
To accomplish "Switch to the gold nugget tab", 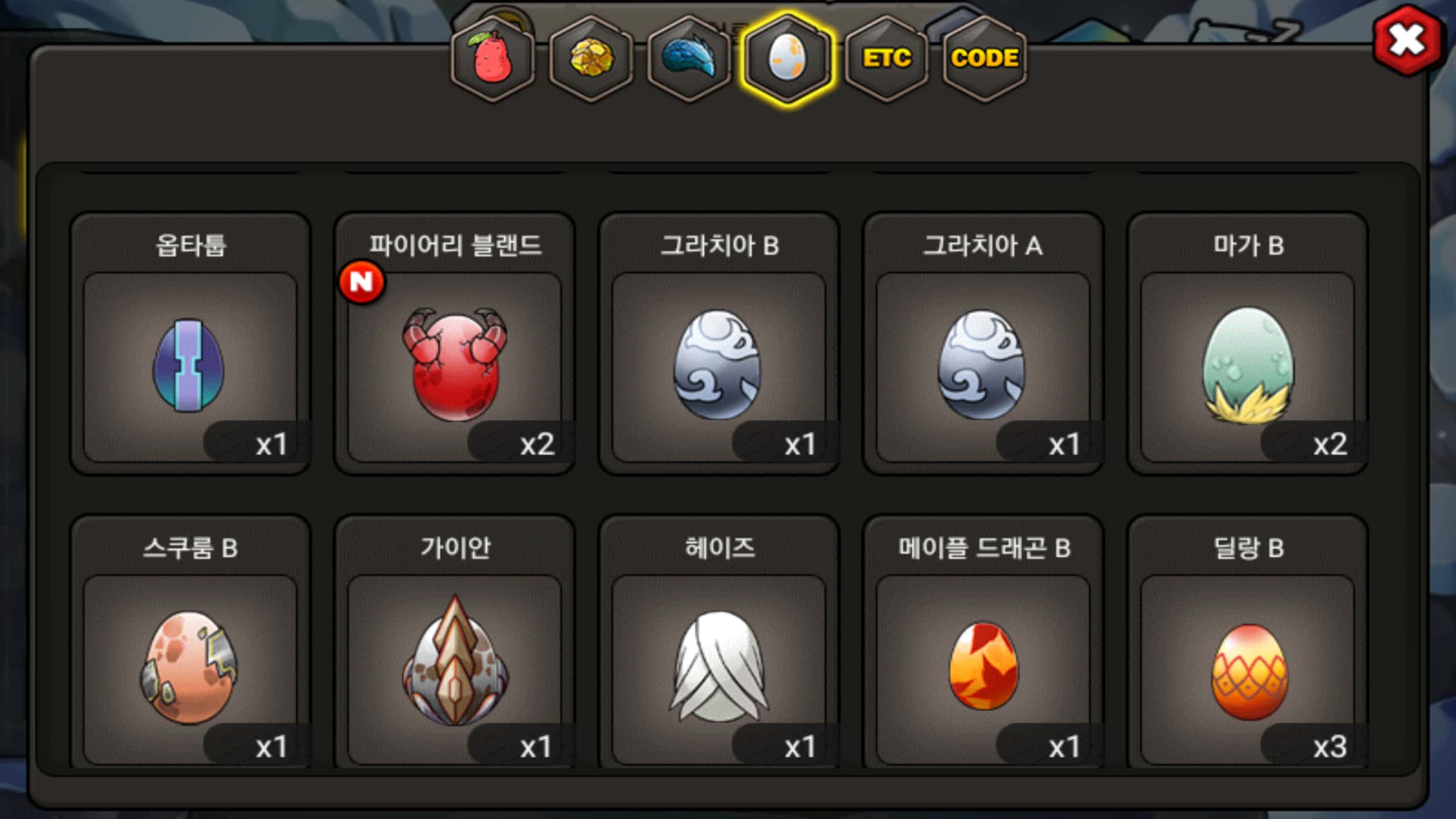I will click(x=591, y=59).
